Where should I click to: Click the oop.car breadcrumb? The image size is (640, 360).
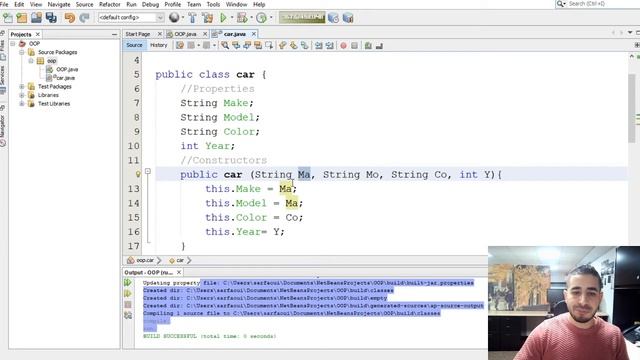point(145,260)
